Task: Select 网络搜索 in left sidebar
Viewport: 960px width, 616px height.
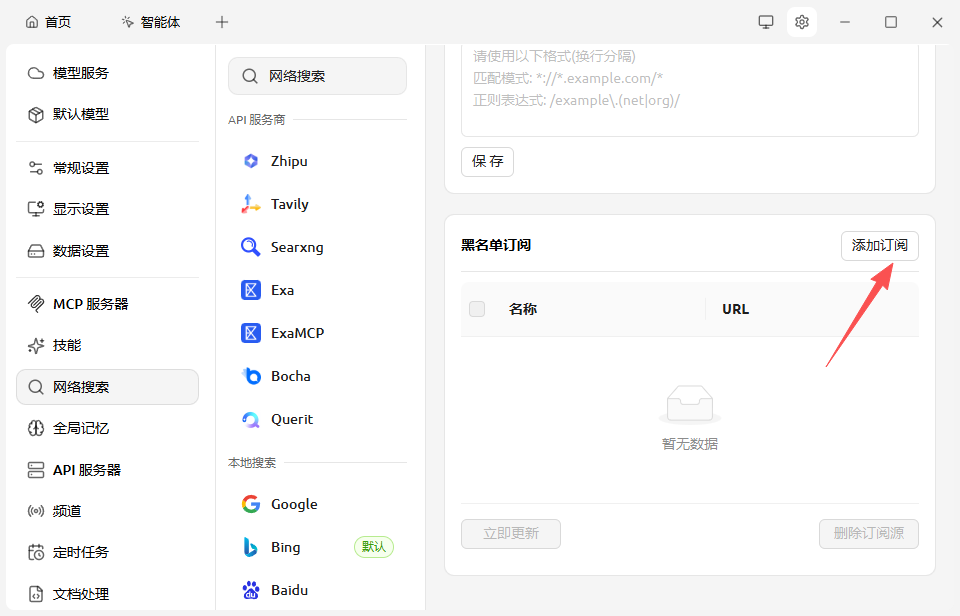Action: (x=108, y=387)
